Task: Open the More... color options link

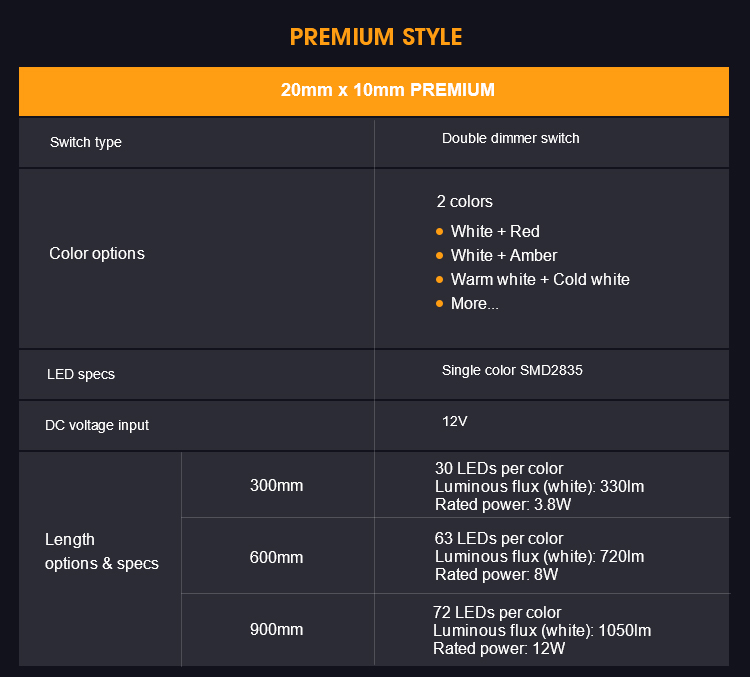Action: 474,303
